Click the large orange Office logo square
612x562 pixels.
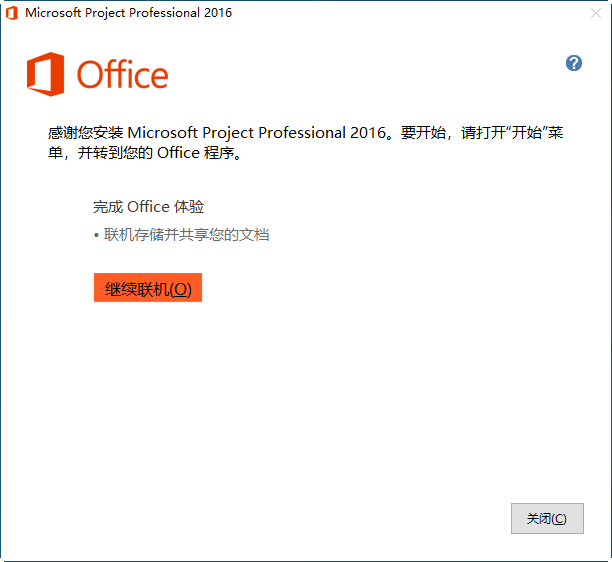click(x=46, y=74)
